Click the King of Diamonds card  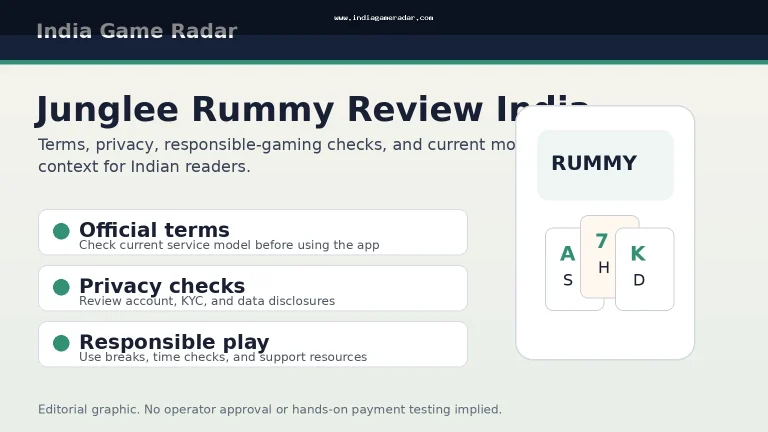645,269
